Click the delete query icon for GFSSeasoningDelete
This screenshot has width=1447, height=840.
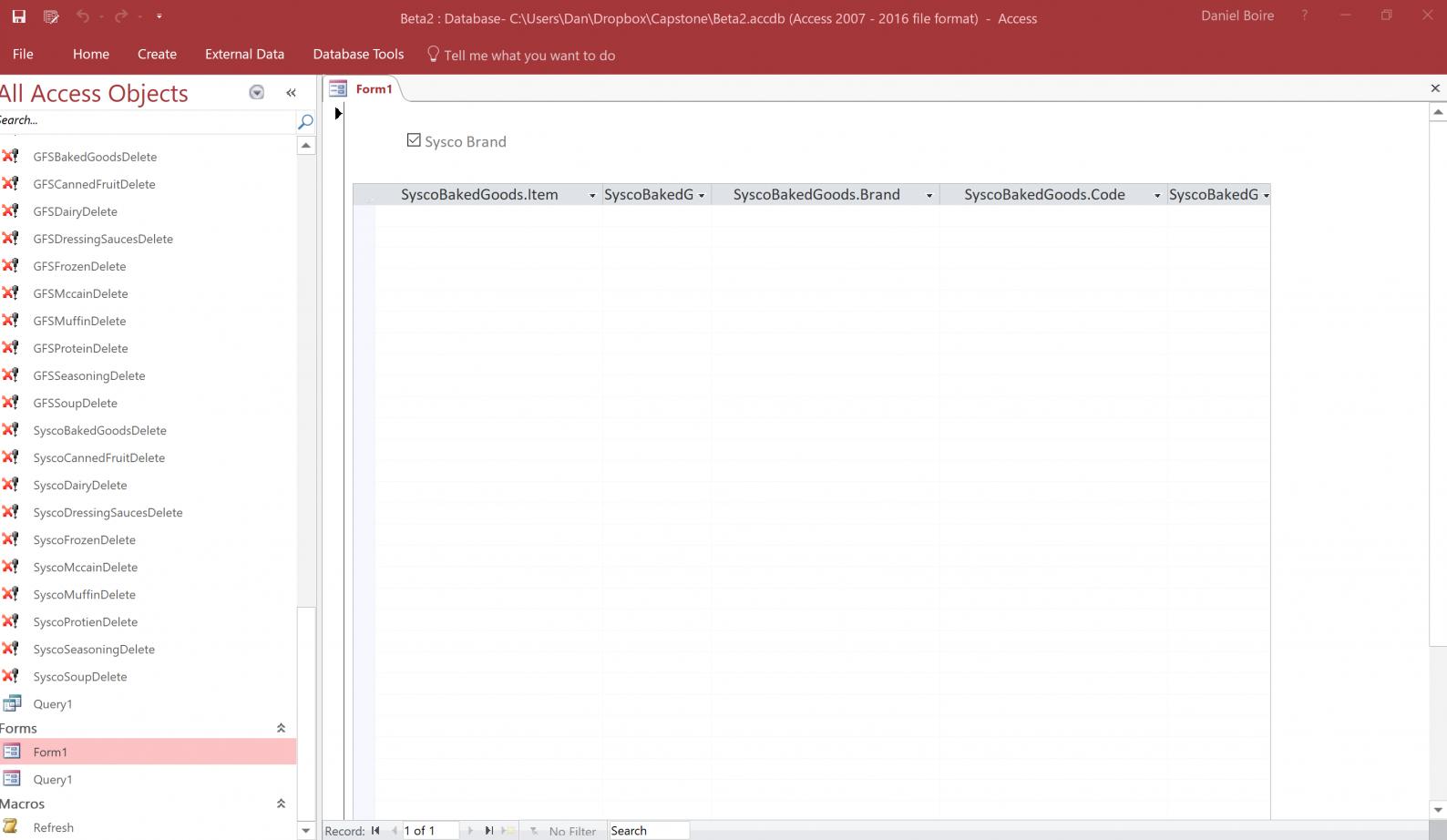[x=11, y=374]
